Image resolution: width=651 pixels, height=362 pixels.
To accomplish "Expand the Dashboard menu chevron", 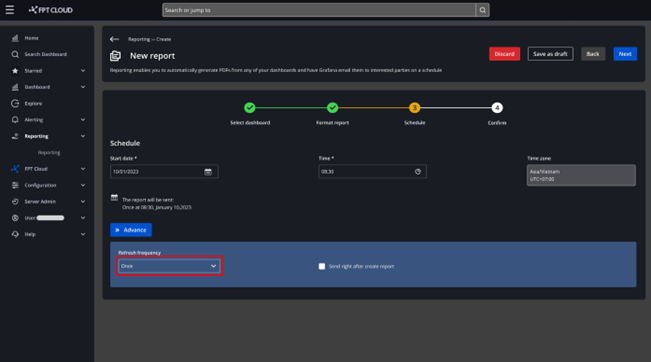I will pos(83,87).
